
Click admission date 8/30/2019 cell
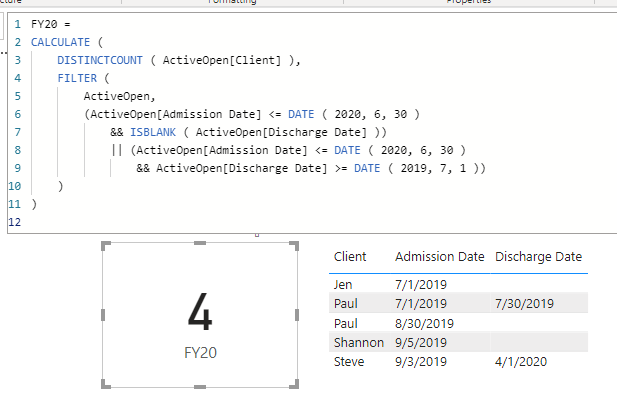[424, 323]
